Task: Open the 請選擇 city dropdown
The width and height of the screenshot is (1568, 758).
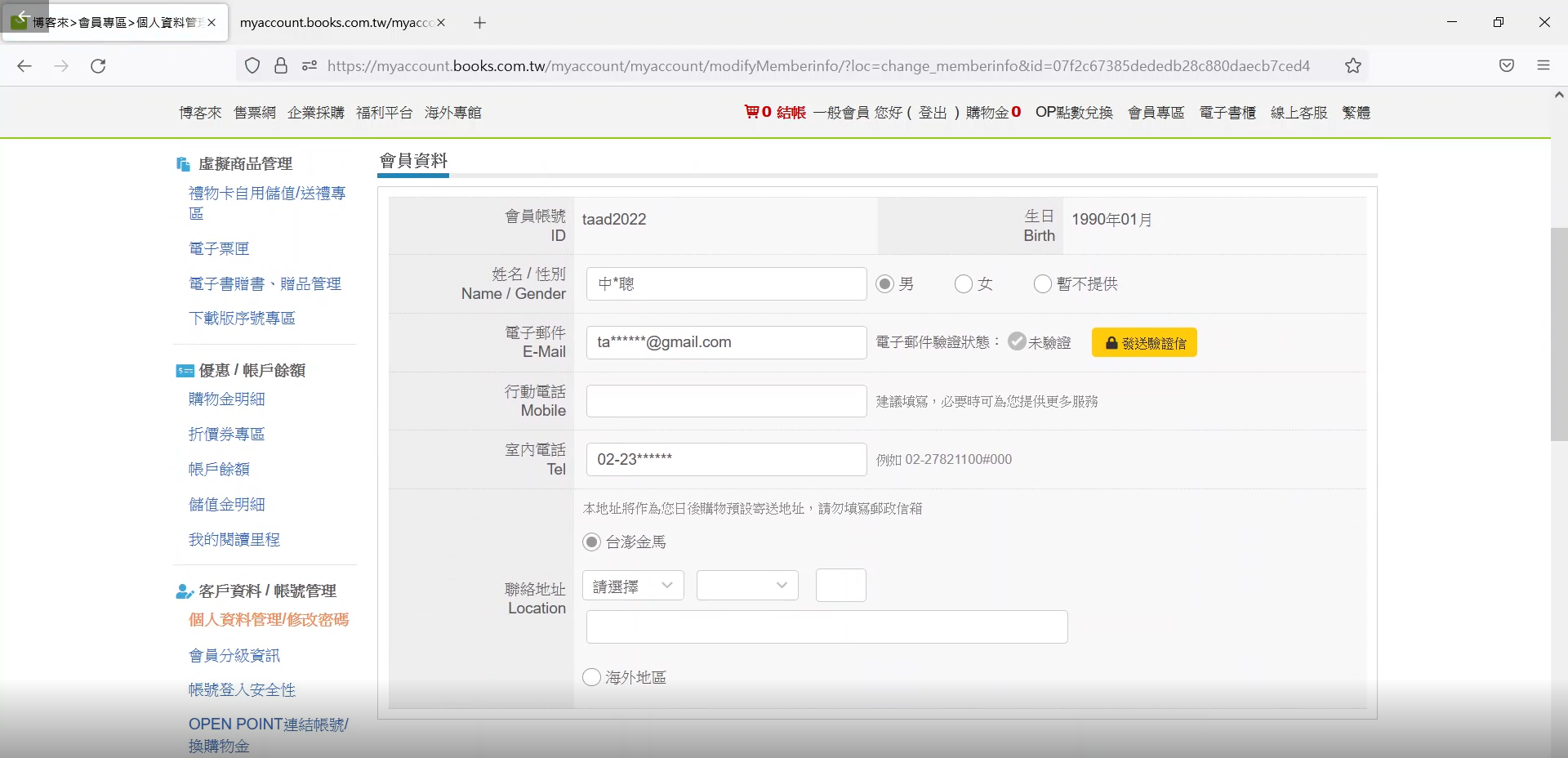Action: point(633,586)
